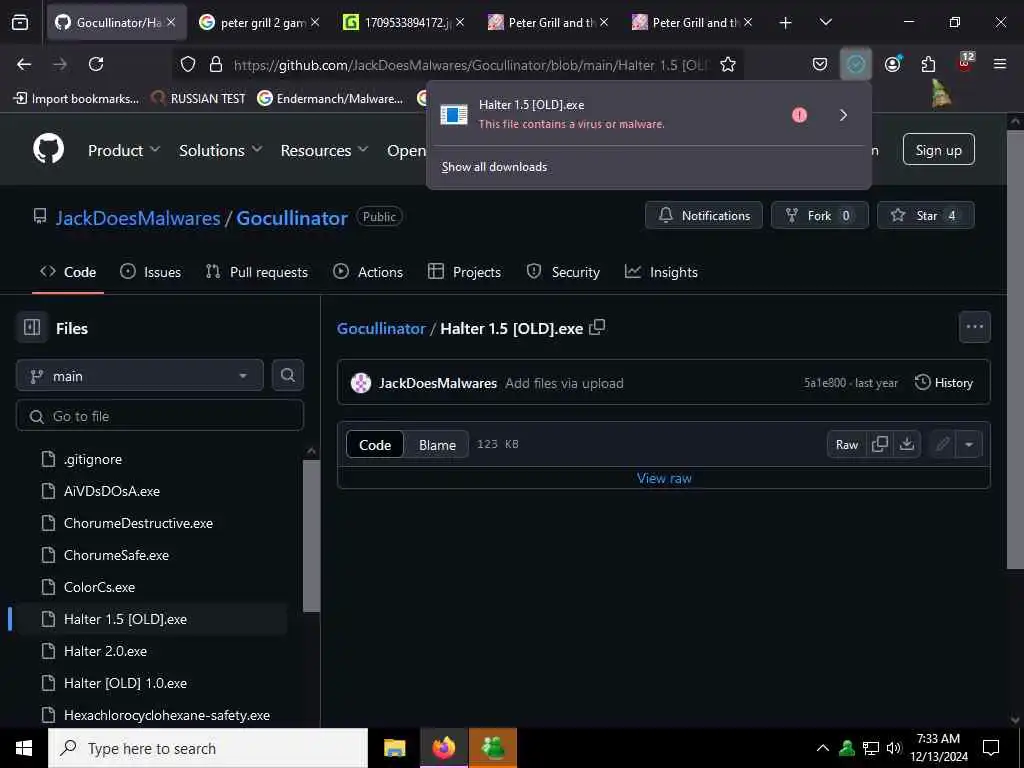The height and width of the screenshot is (768, 1024).
Task: Select Halter 2.0.exe in the file tree
Action: point(105,650)
